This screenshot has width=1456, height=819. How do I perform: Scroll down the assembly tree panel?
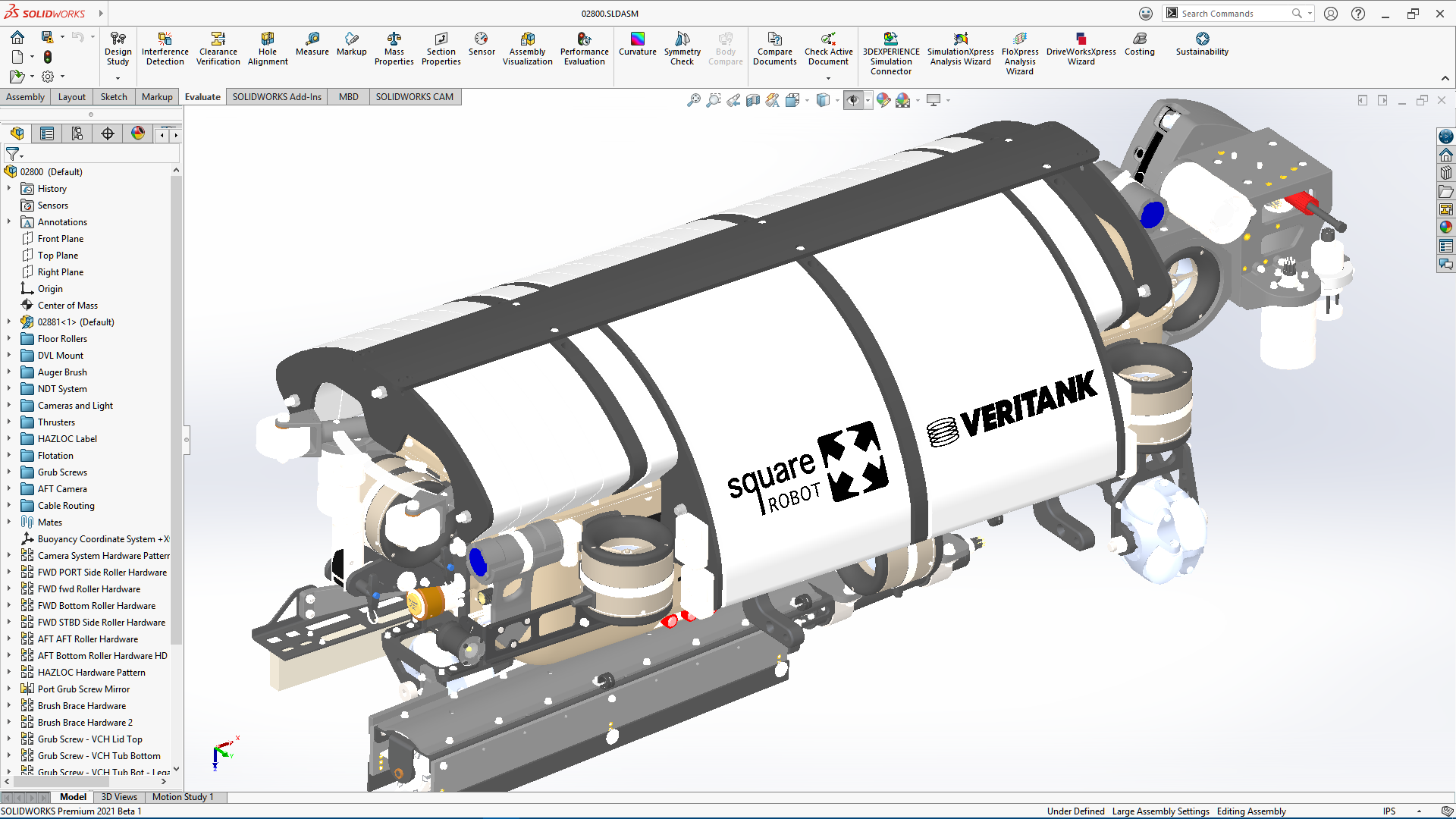point(176,768)
